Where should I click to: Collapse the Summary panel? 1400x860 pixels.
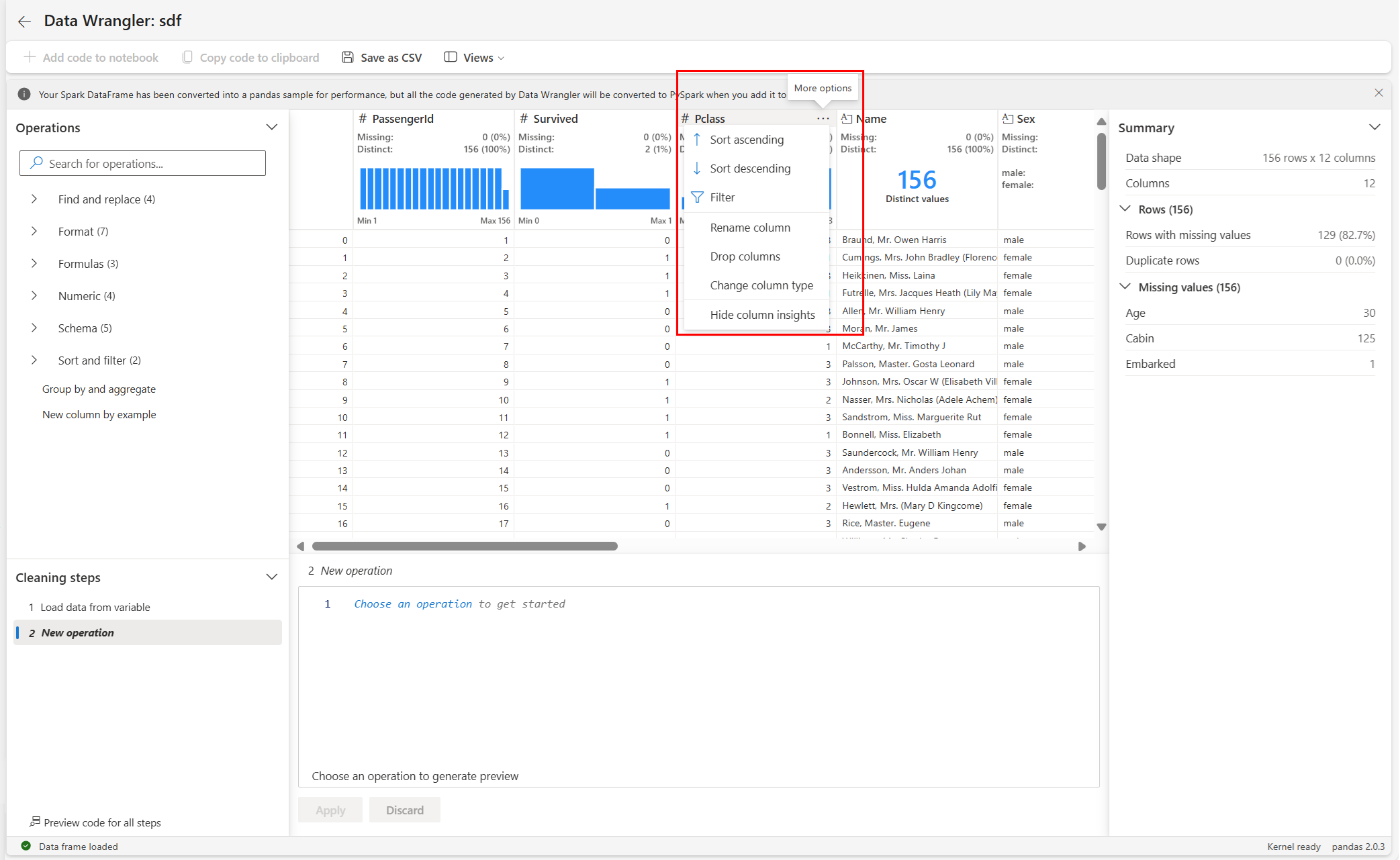click(x=1374, y=128)
